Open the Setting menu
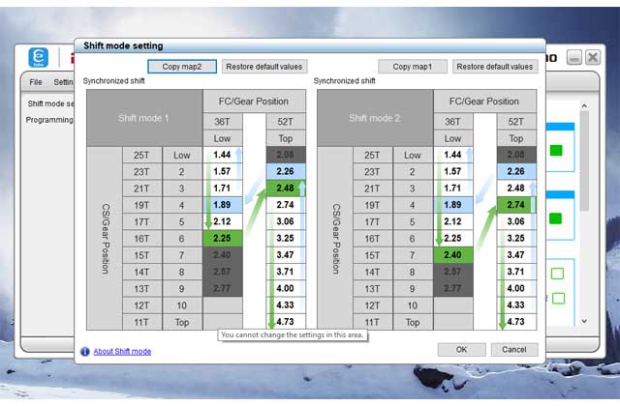Screen dimensions: 620x406 (x=62, y=81)
